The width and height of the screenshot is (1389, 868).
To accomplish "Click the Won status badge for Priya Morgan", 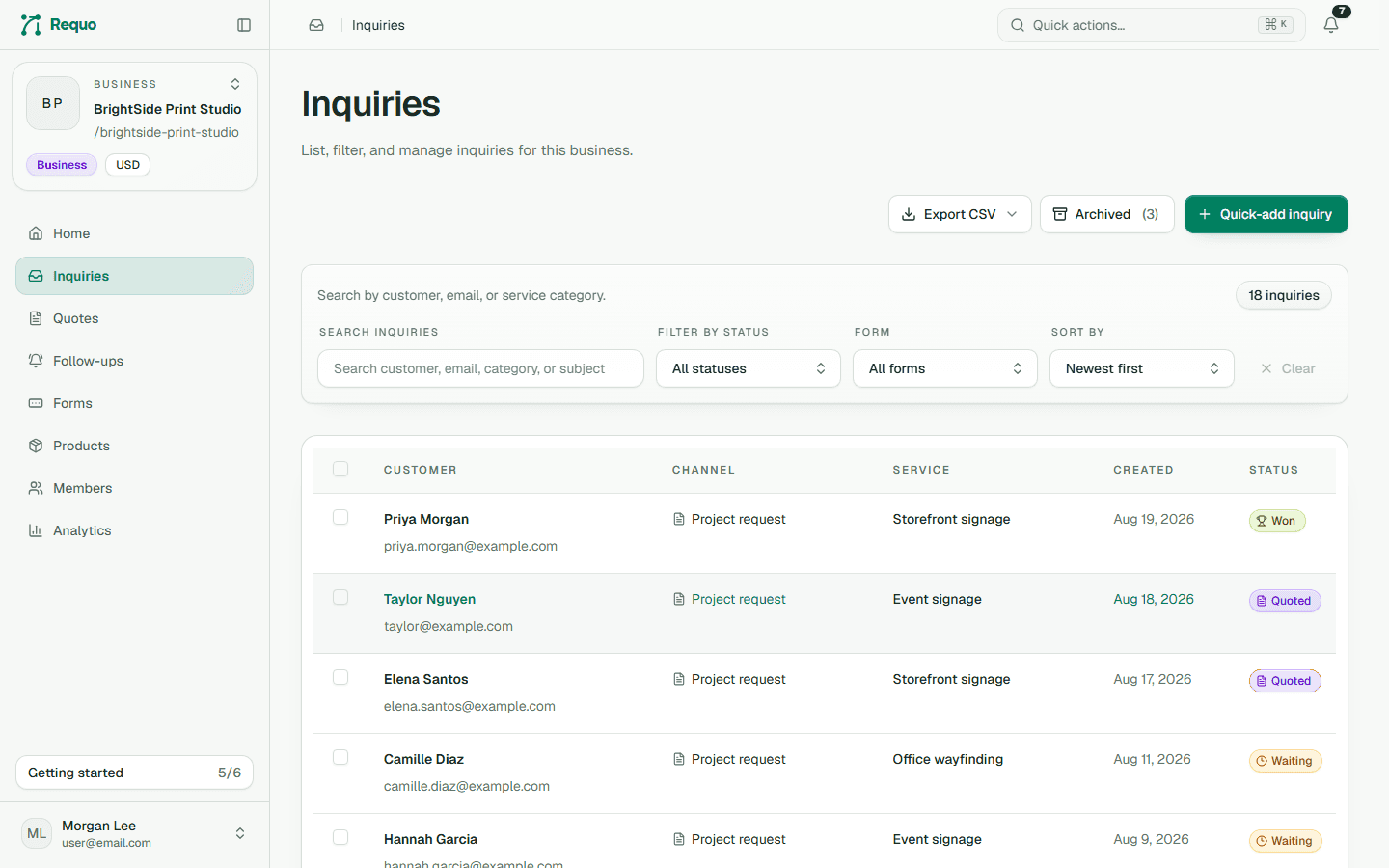I will (1277, 521).
